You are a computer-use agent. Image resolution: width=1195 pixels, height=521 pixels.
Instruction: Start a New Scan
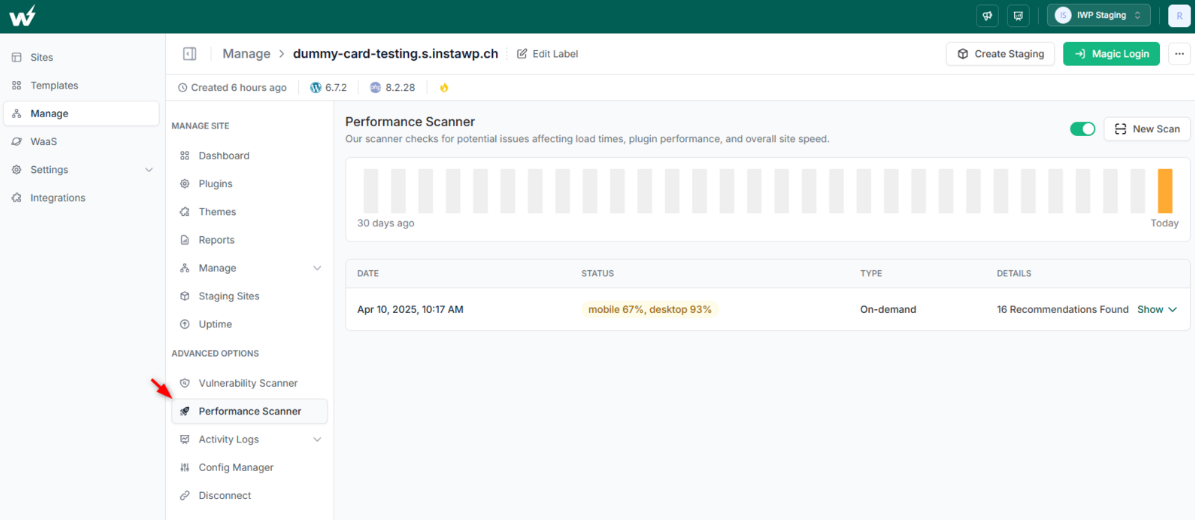1147,129
